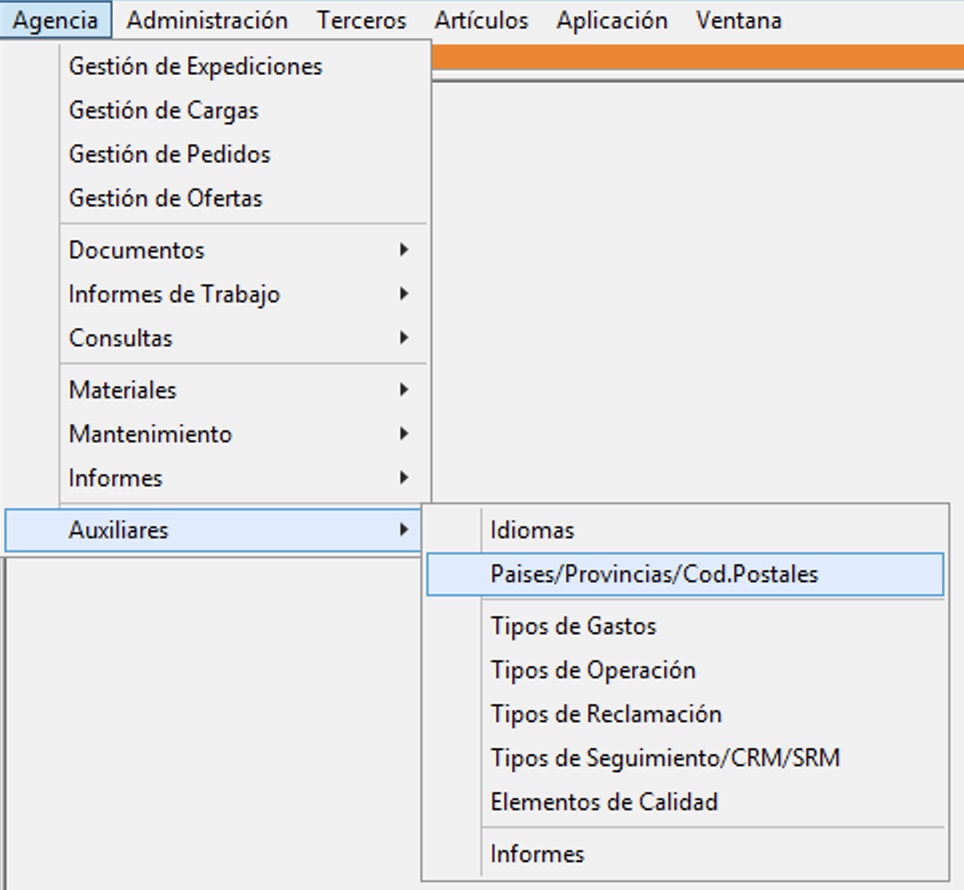The height and width of the screenshot is (890, 964).
Task: Click Elementos de Calidad
Action: pos(604,803)
